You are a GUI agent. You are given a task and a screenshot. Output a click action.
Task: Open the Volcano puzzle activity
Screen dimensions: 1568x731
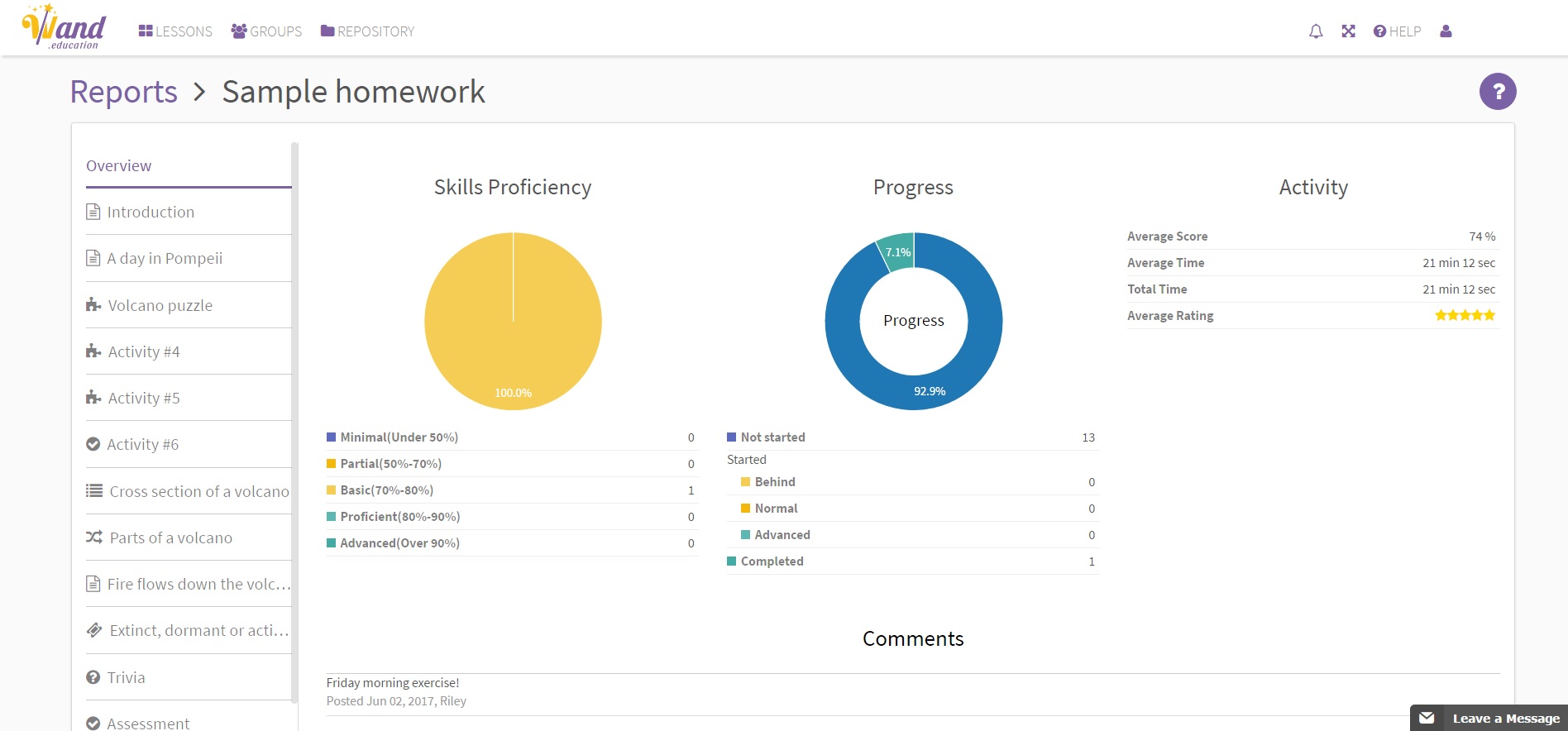[x=160, y=305]
